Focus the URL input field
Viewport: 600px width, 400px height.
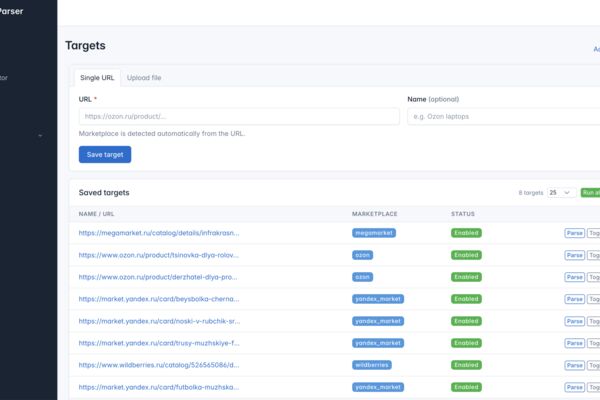pos(239,116)
